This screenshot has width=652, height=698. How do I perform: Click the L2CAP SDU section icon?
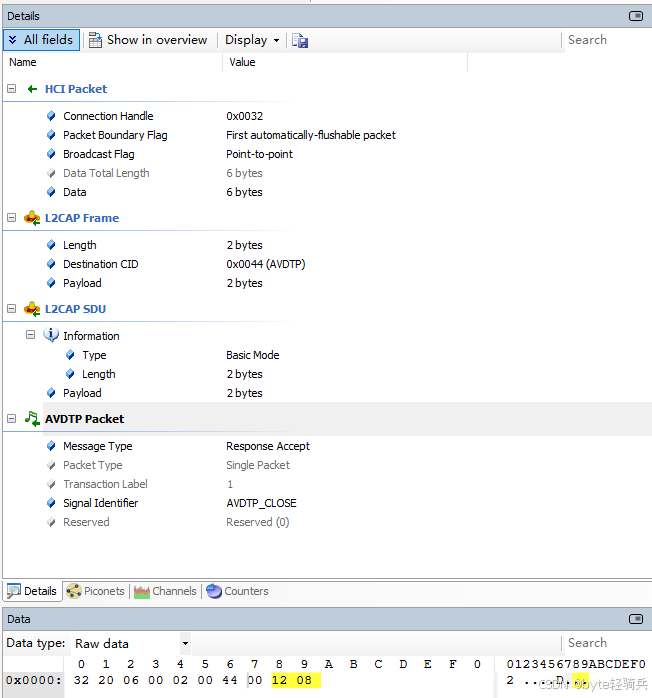32,309
